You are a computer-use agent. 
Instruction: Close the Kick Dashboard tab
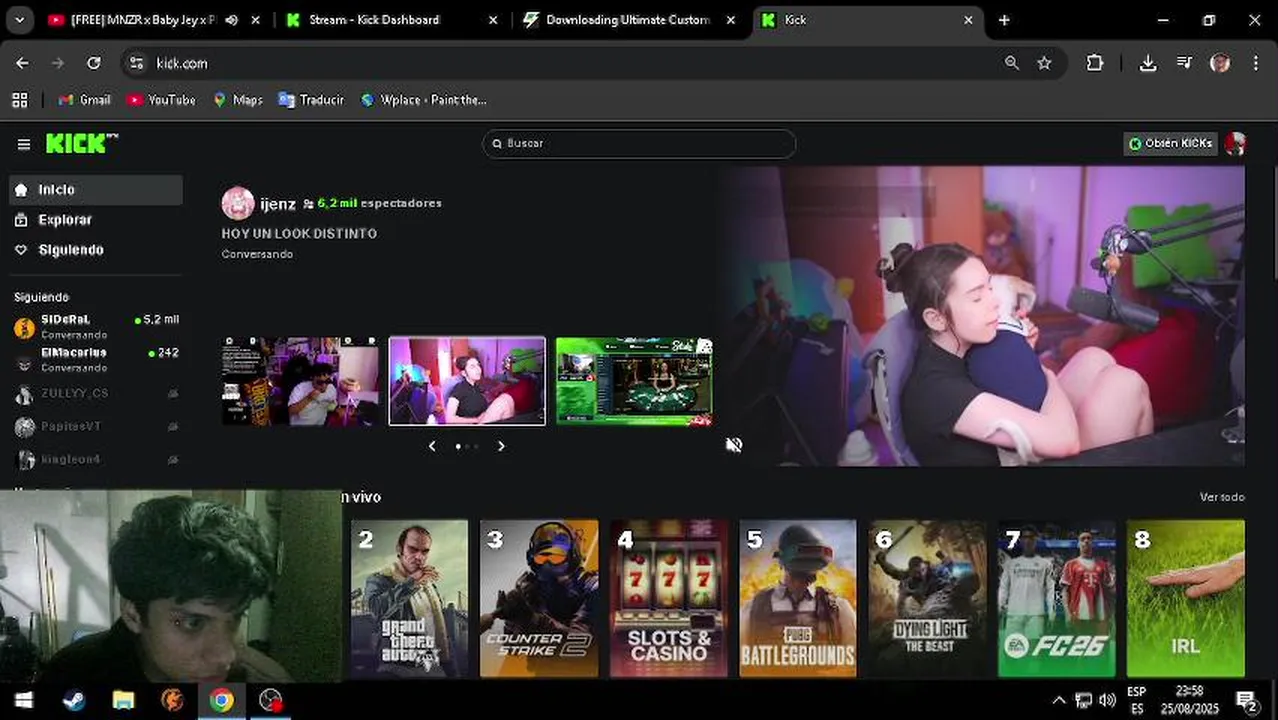pyautogui.click(x=493, y=20)
